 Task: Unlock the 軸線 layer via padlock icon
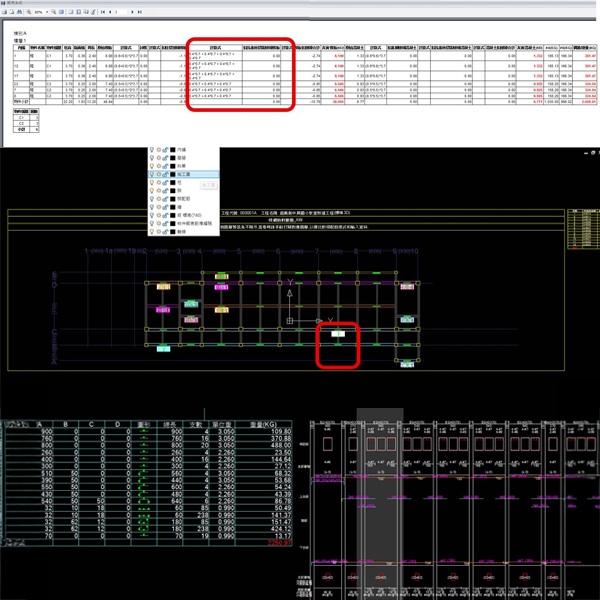click(x=165, y=232)
